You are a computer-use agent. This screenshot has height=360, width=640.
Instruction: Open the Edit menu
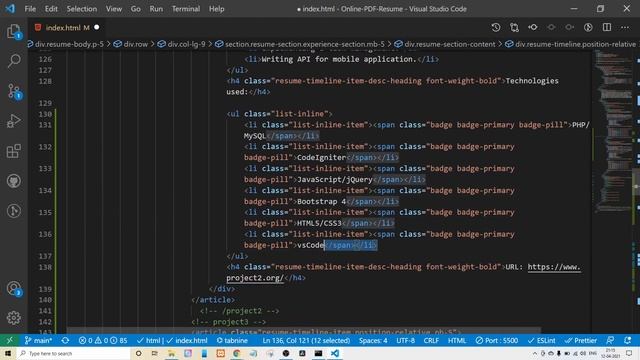(x=51, y=9)
